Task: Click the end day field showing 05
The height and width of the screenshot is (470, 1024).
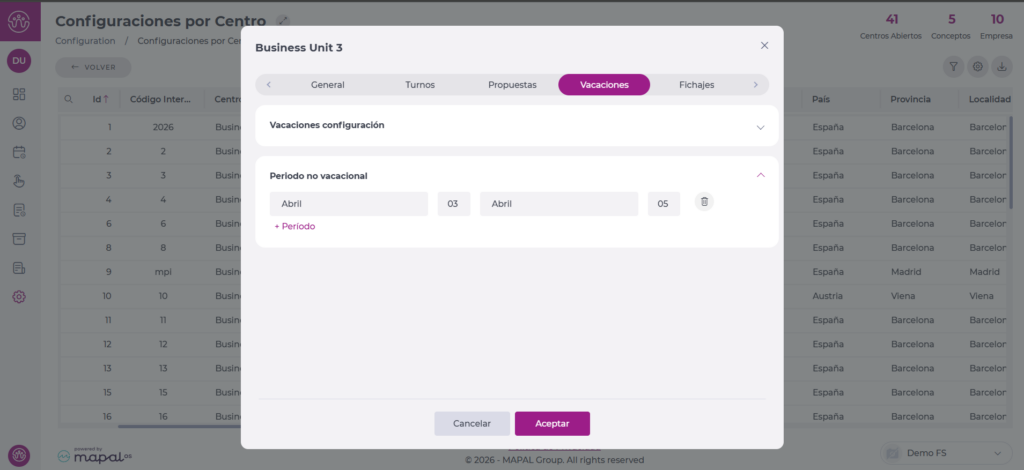Action: (663, 204)
